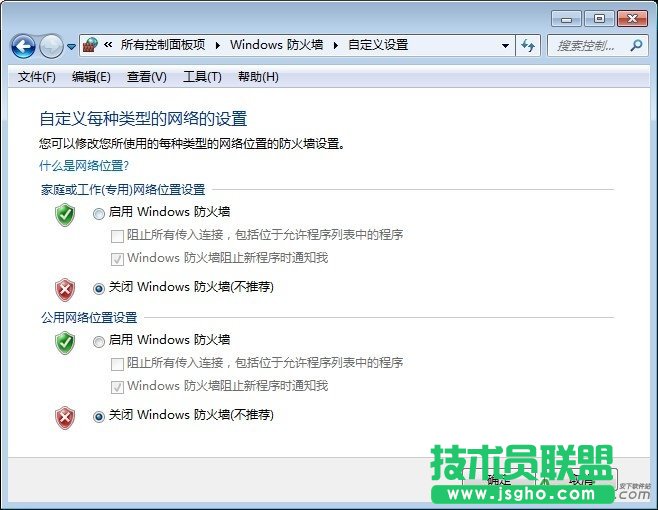Open the 什么是网络位置? help link
The image size is (658, 510).
pyautogui.click(x=83, y=165)
